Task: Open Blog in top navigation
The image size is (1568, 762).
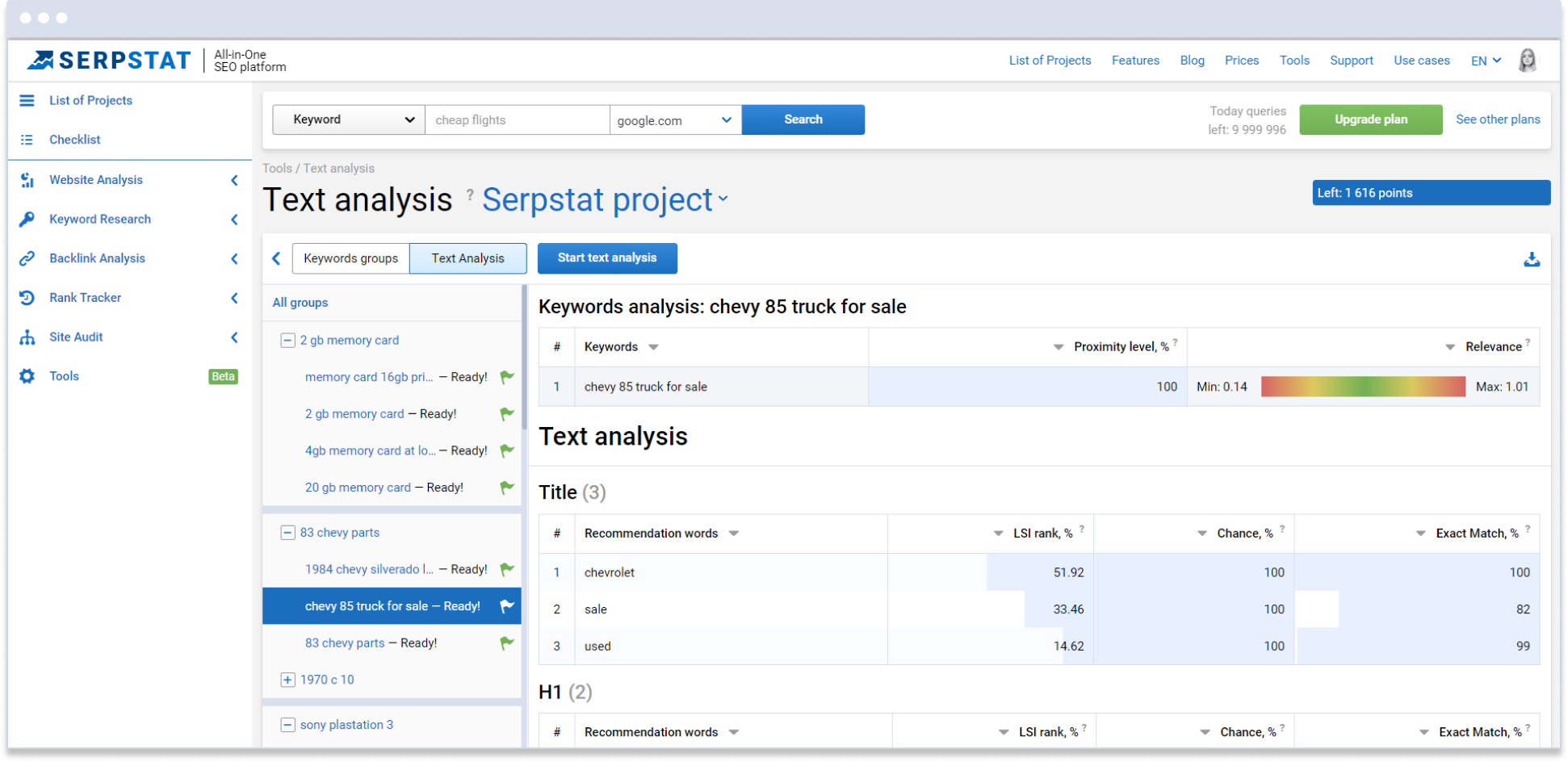Action: click(x=1192, y=61)
